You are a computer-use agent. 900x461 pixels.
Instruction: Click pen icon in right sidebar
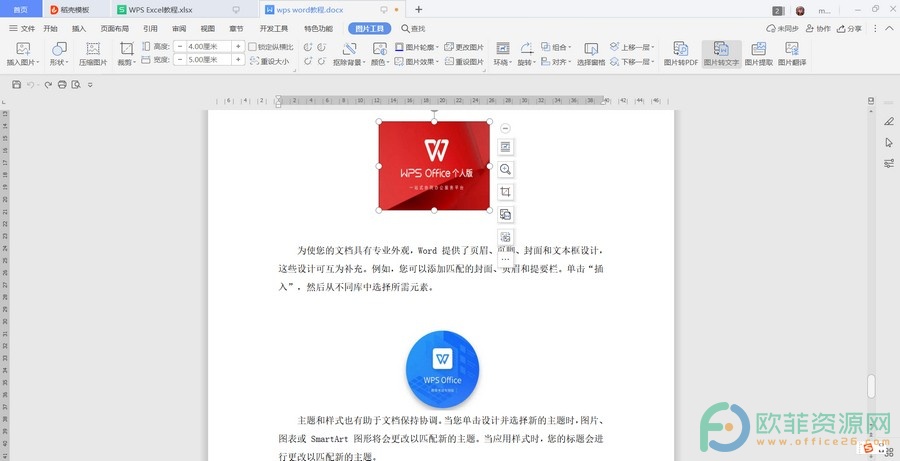point(889,121)
